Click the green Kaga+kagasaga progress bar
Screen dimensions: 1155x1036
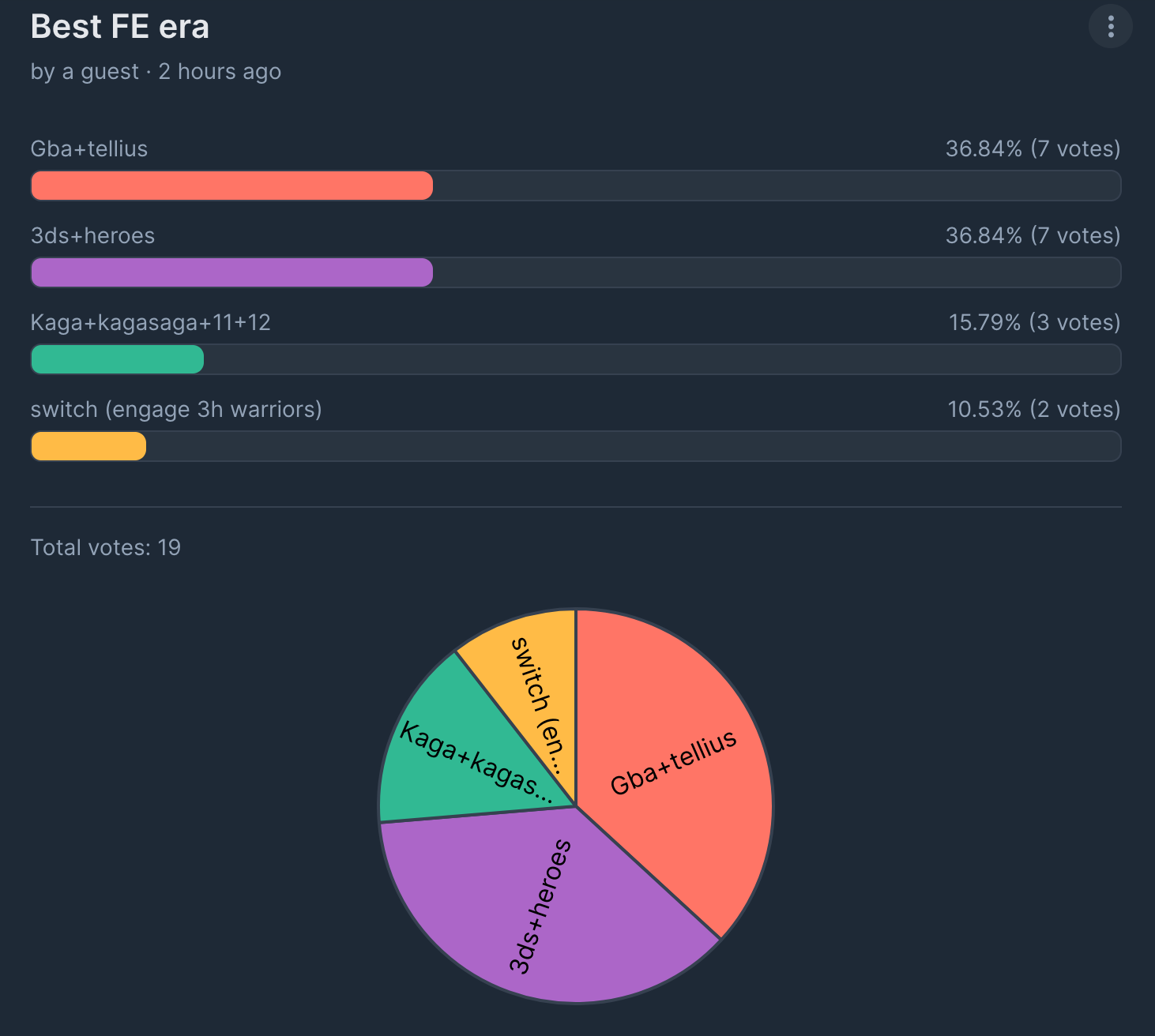[x=117, y=359]
